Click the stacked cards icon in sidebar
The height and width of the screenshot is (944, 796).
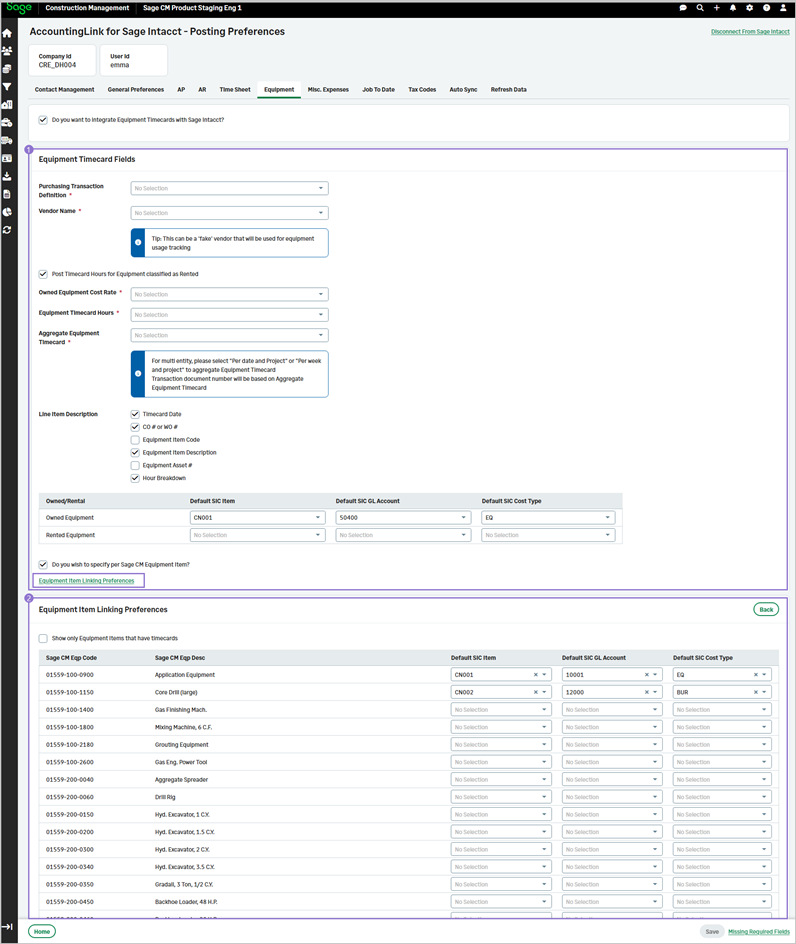pos(7,69)
